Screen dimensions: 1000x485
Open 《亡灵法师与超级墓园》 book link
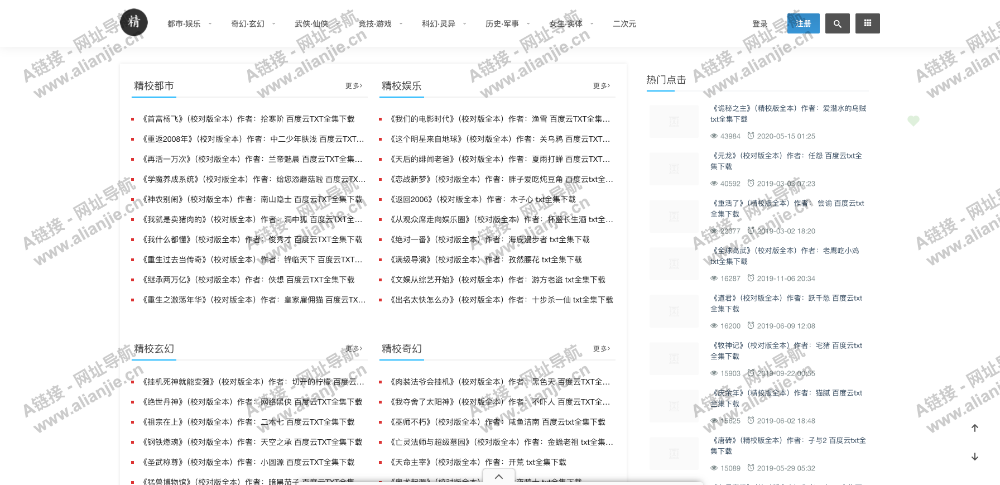coord(501,442)
